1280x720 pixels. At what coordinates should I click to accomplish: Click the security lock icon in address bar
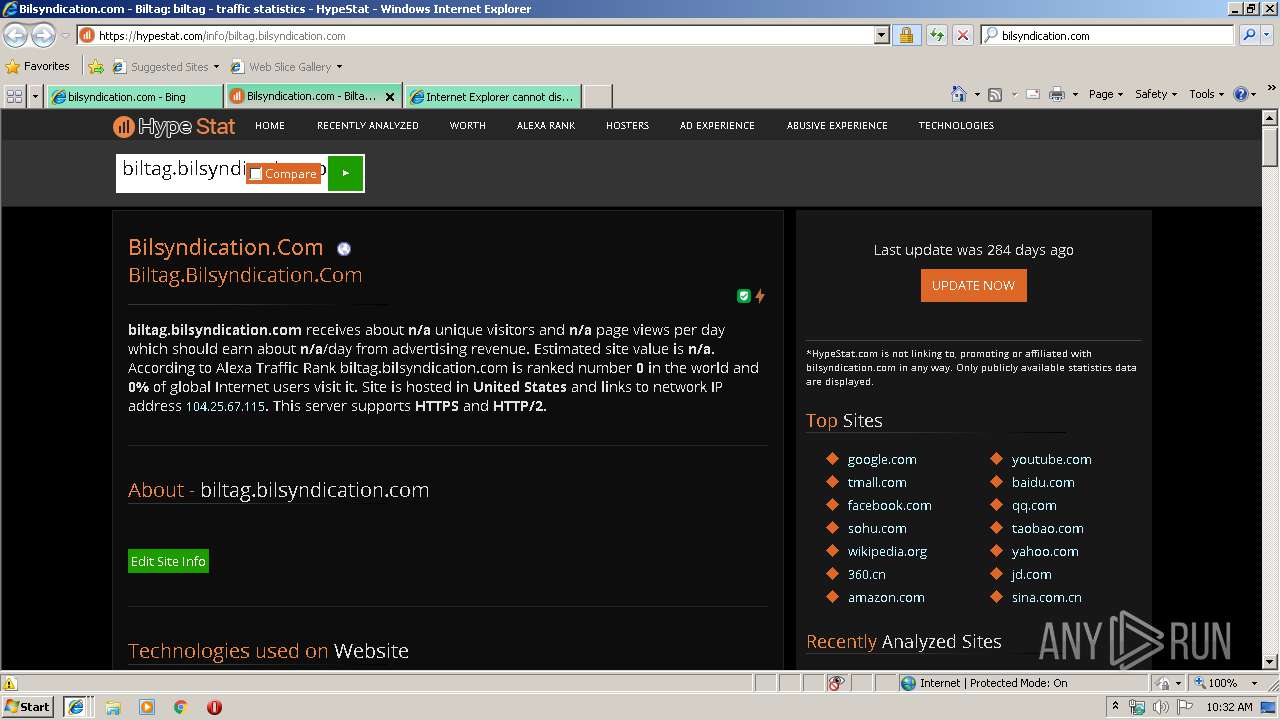tap(906, 35)
